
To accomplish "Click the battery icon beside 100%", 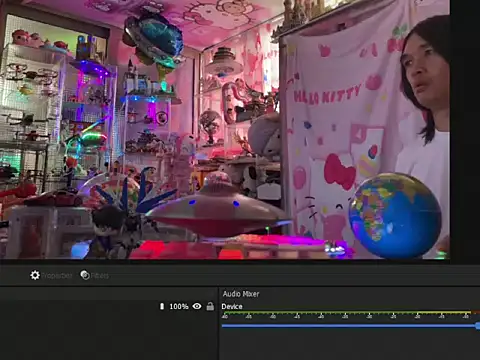I will tap(162, 306).
